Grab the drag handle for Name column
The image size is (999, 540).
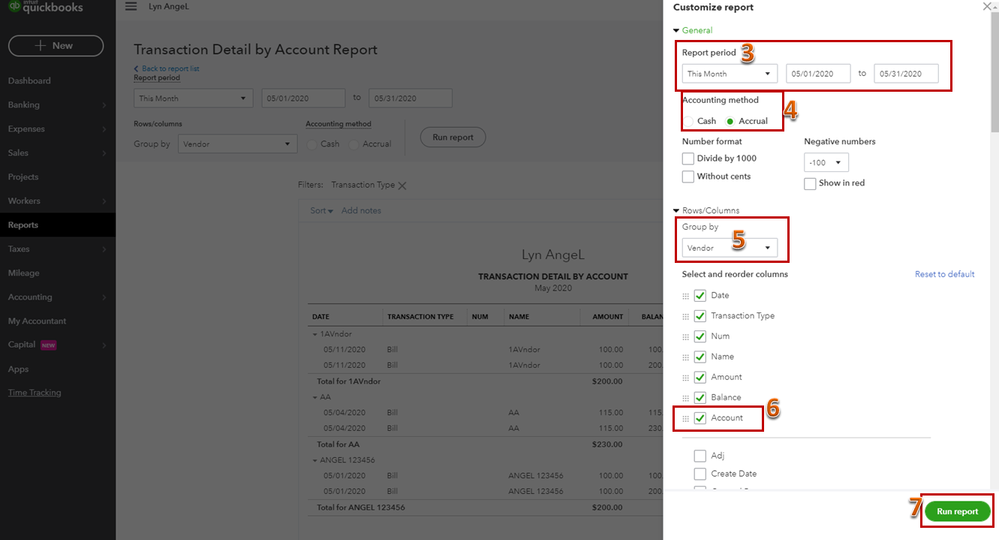pos(686,357)
